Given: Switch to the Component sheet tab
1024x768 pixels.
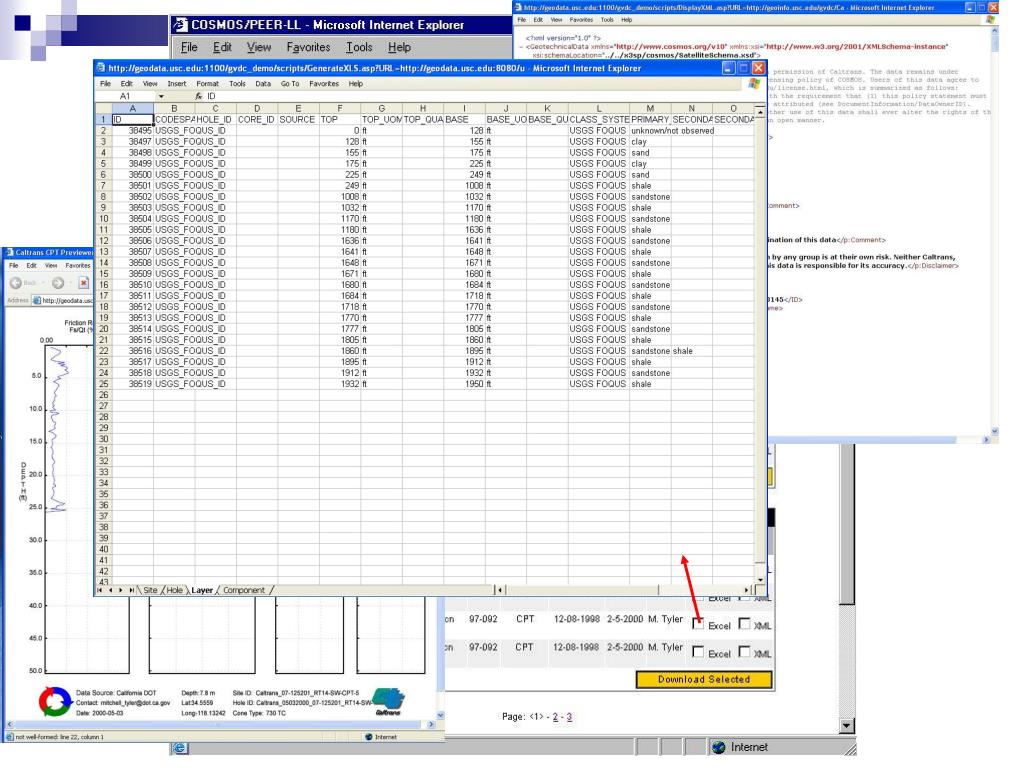Looking at the screenshot, I should click(244, 590).
